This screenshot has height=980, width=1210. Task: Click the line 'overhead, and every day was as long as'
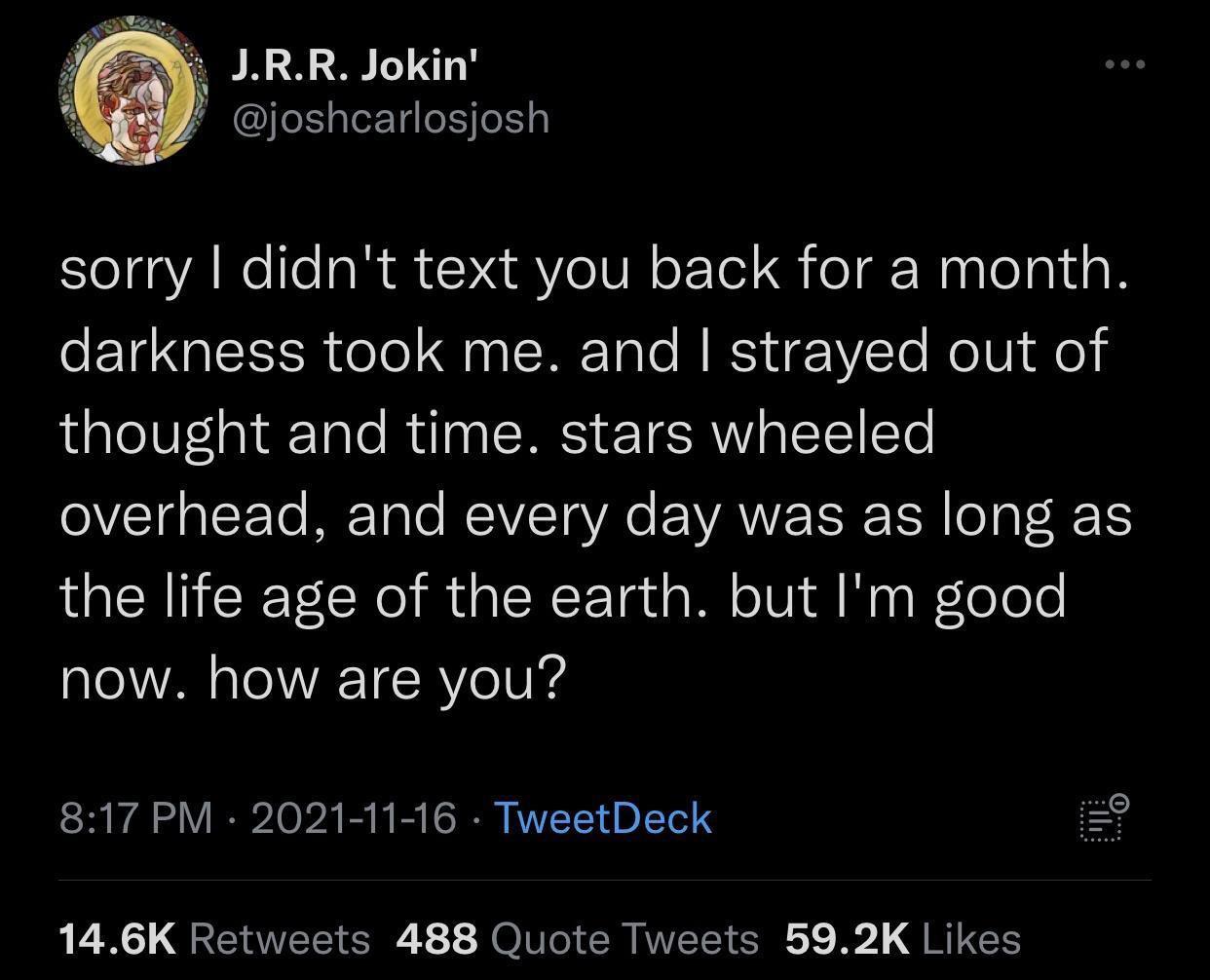coord(595,514)
